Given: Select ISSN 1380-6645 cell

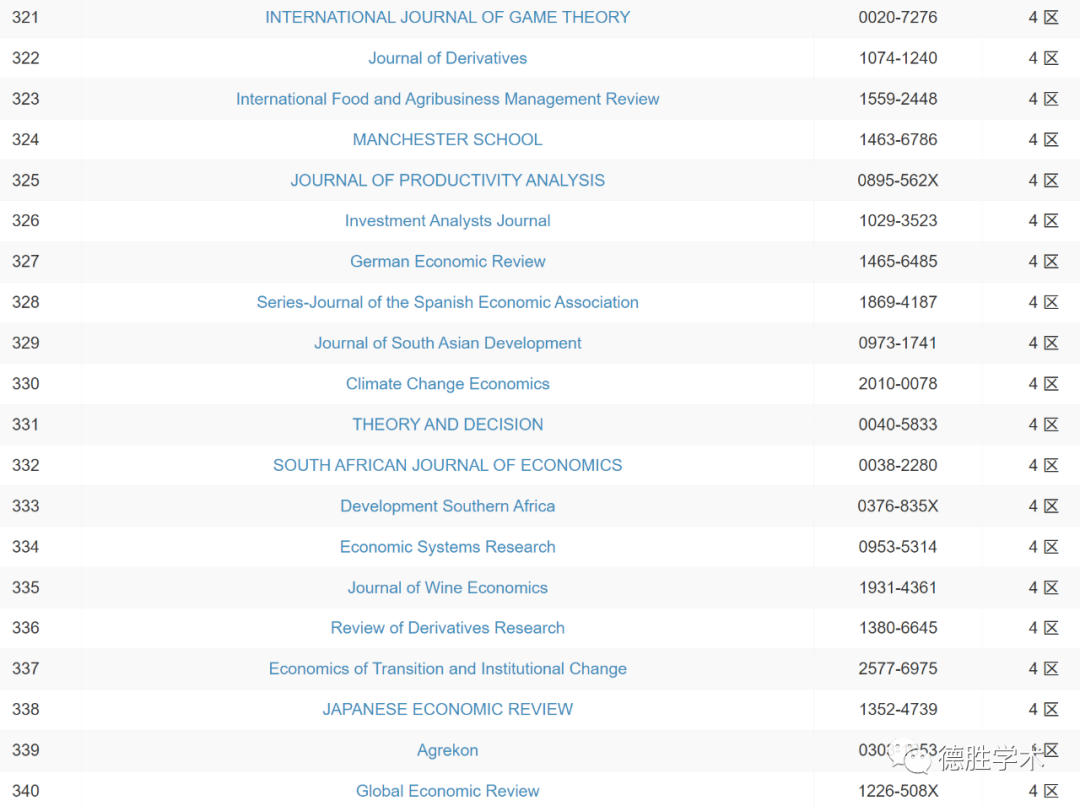Looking at the screenshot, I should (x=897, y=628).
